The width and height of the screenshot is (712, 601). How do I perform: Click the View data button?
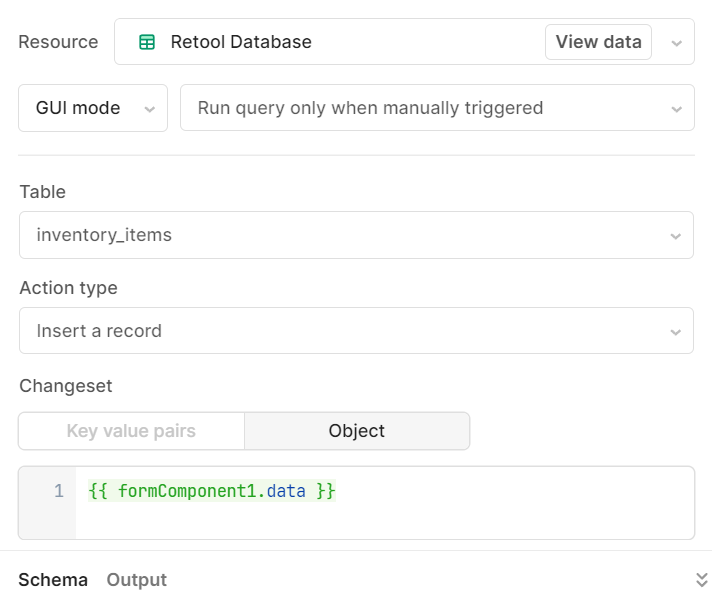pos(598,42)
